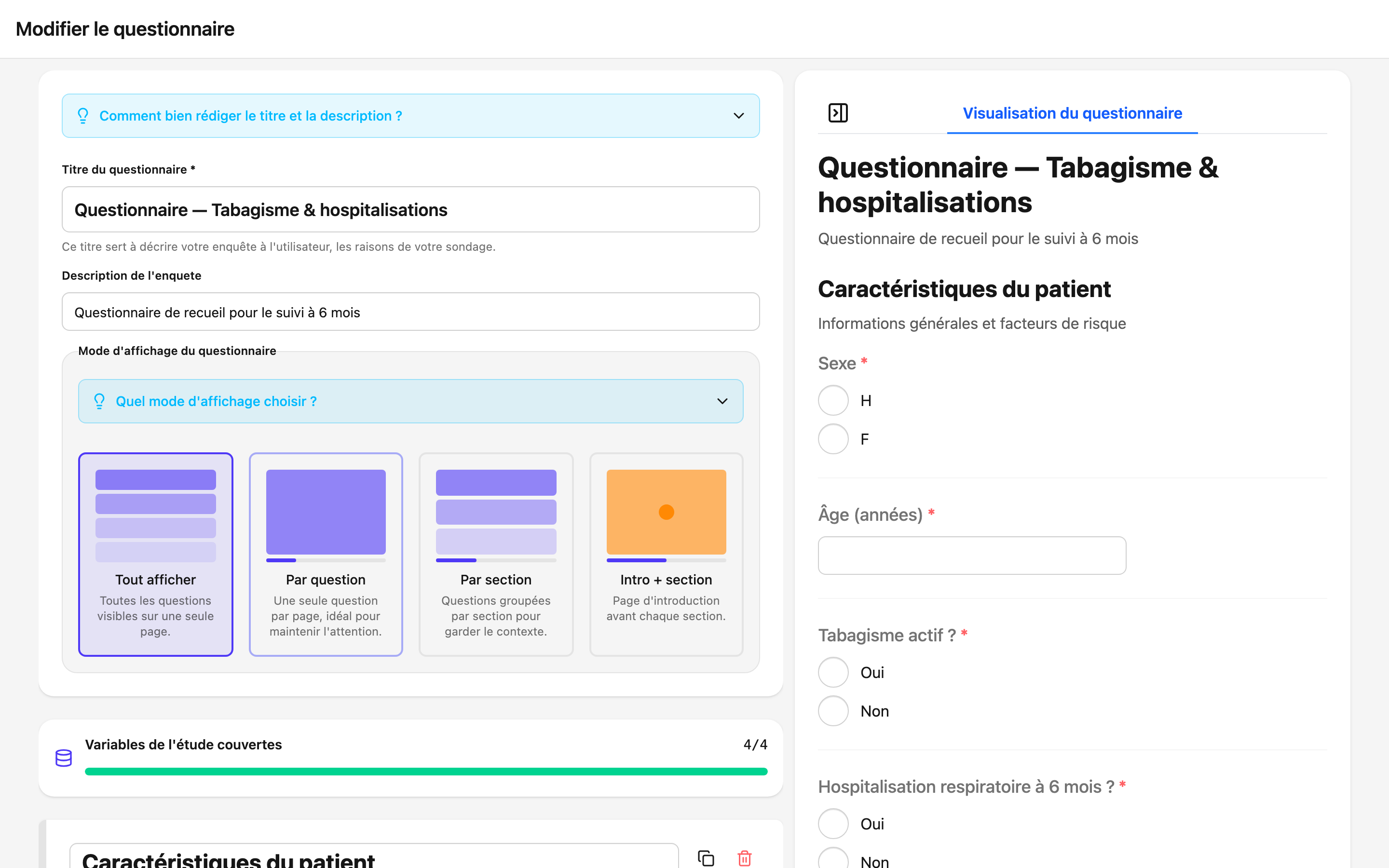Expand the title and description tips chevron

tap(739, 116)
